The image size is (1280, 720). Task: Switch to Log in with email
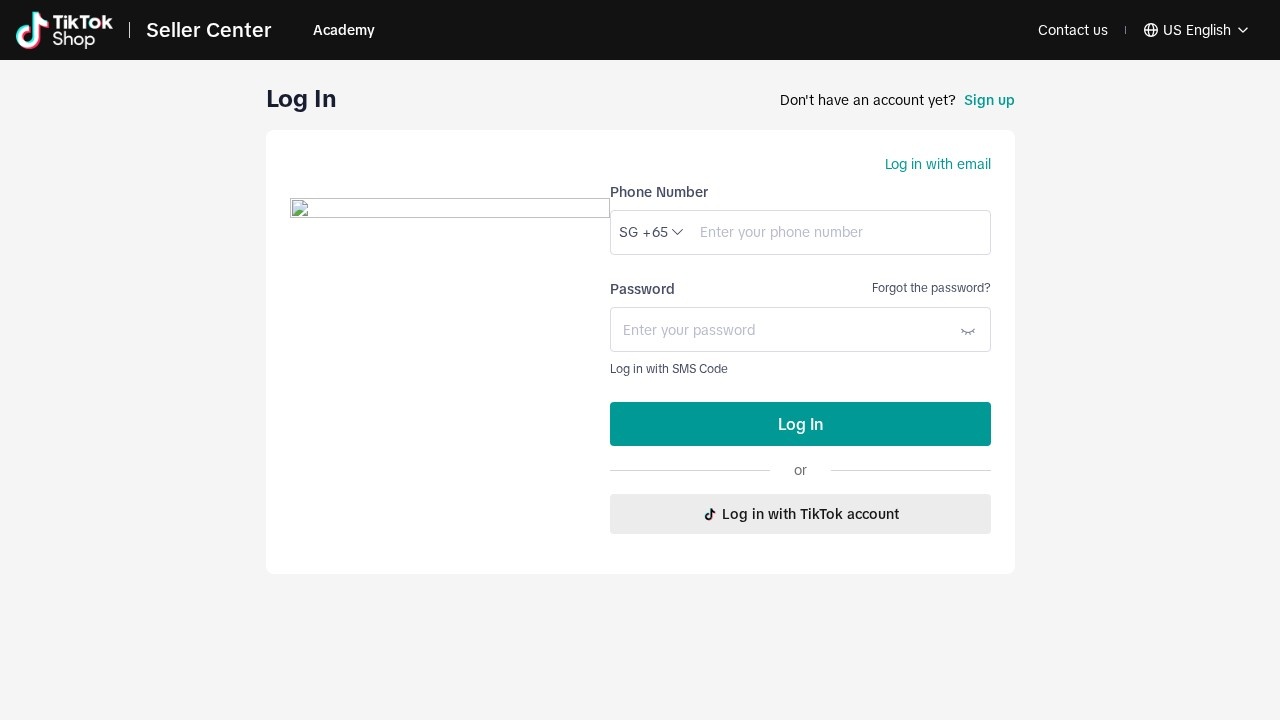tap(937, 164)
